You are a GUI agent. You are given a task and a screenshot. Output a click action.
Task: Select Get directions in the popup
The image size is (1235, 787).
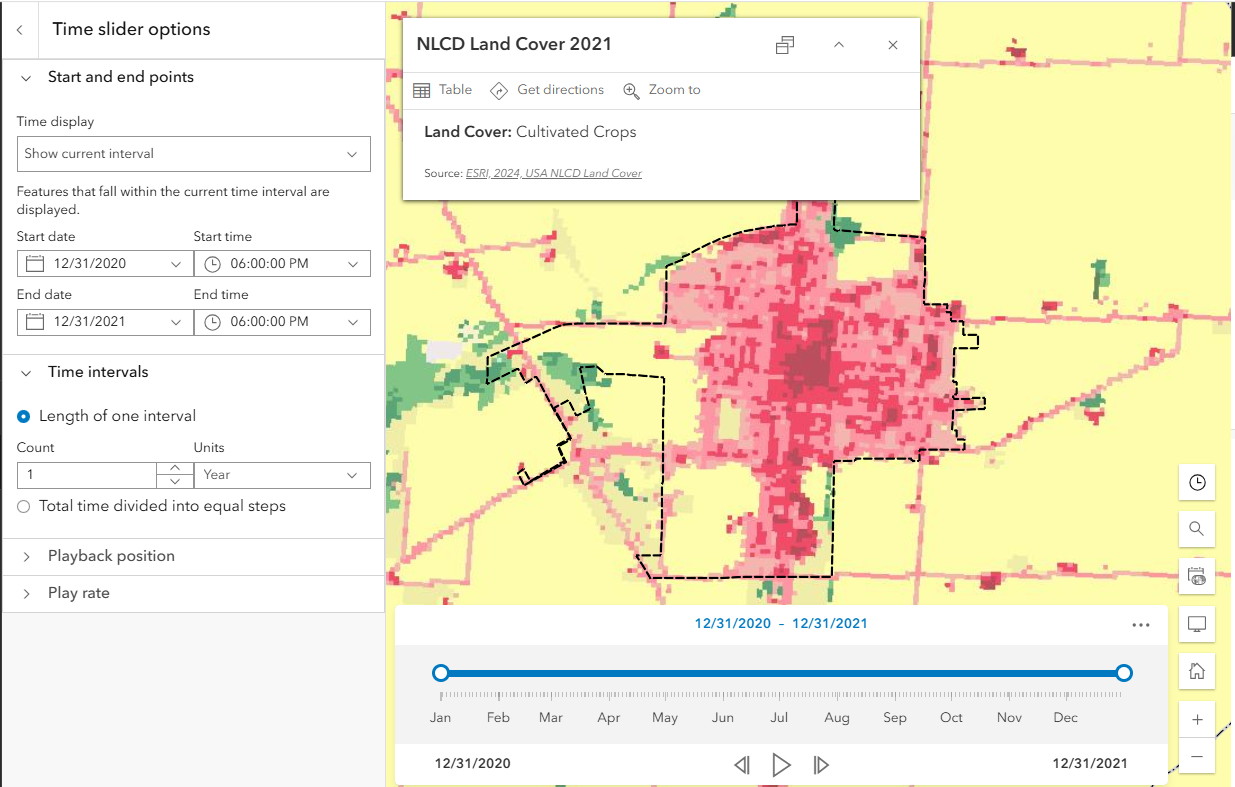[x=547, y=89]
